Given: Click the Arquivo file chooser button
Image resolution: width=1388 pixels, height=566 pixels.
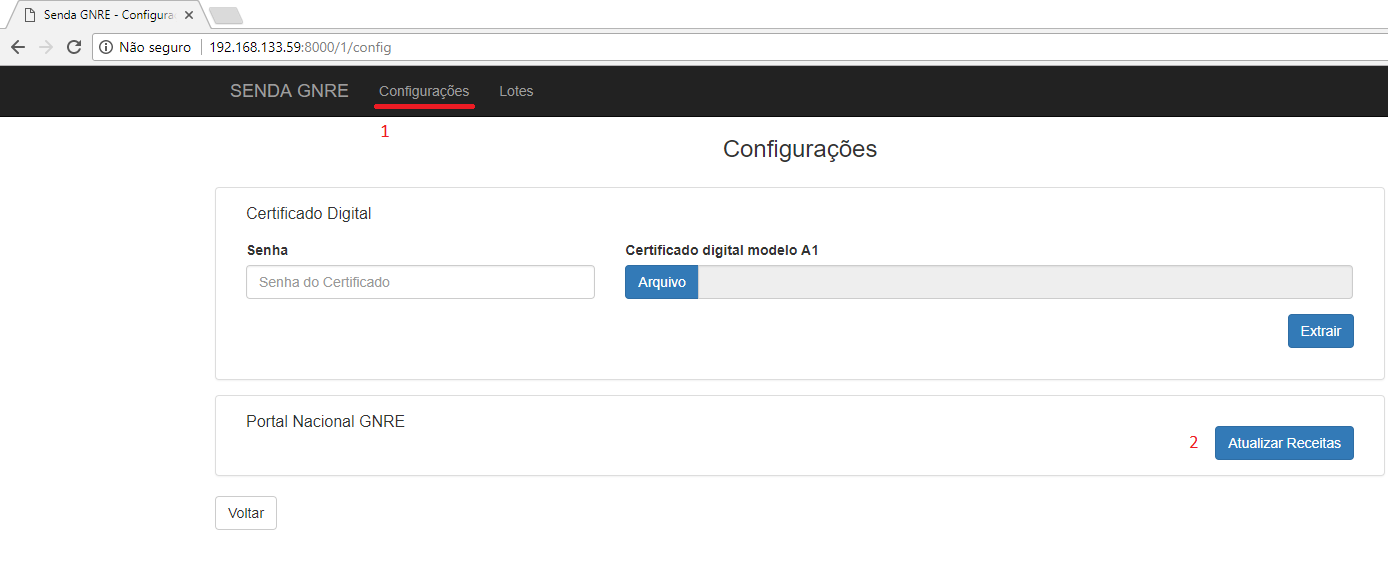Looking at the screenshot, I should pos(662,282).
